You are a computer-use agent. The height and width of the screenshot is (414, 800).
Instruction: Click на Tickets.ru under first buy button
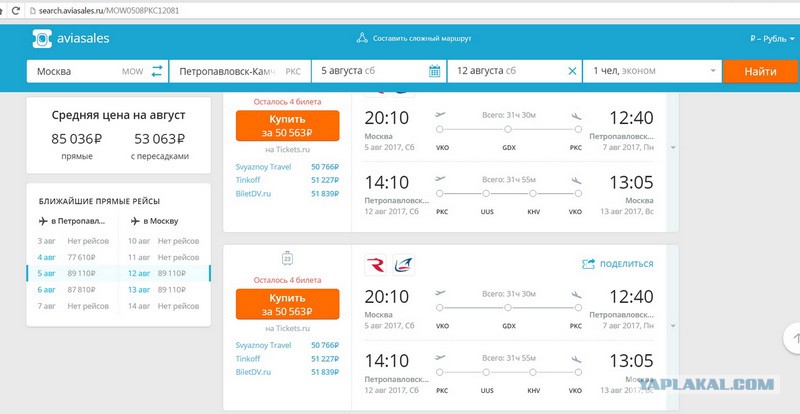coord(287,150)
